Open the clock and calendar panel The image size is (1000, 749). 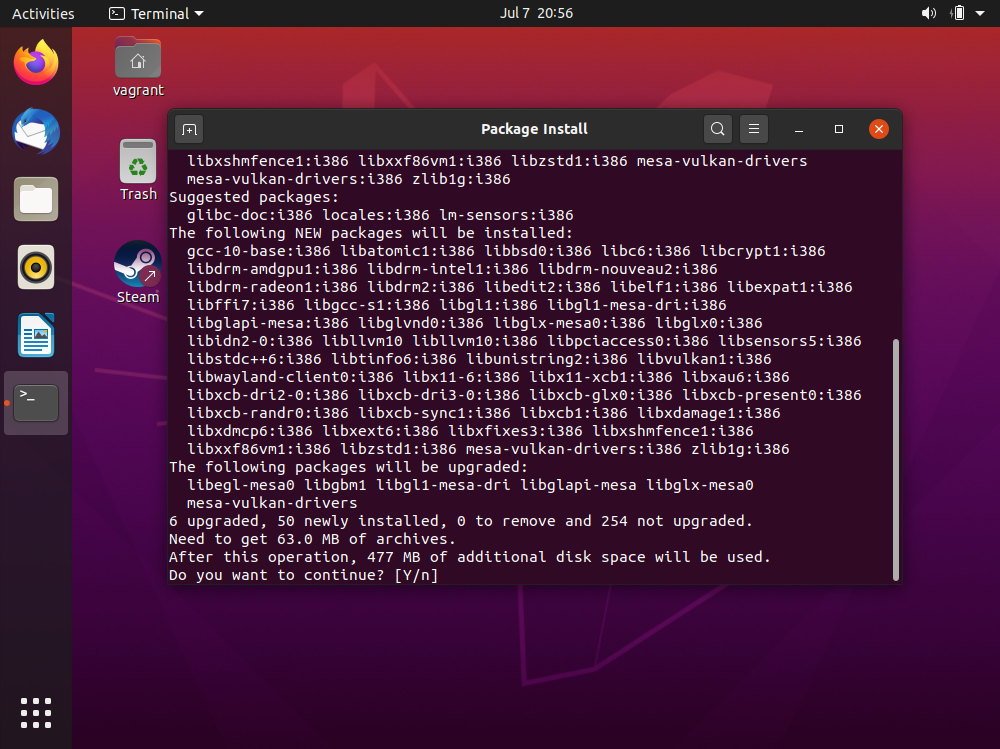tap(536, 13)
